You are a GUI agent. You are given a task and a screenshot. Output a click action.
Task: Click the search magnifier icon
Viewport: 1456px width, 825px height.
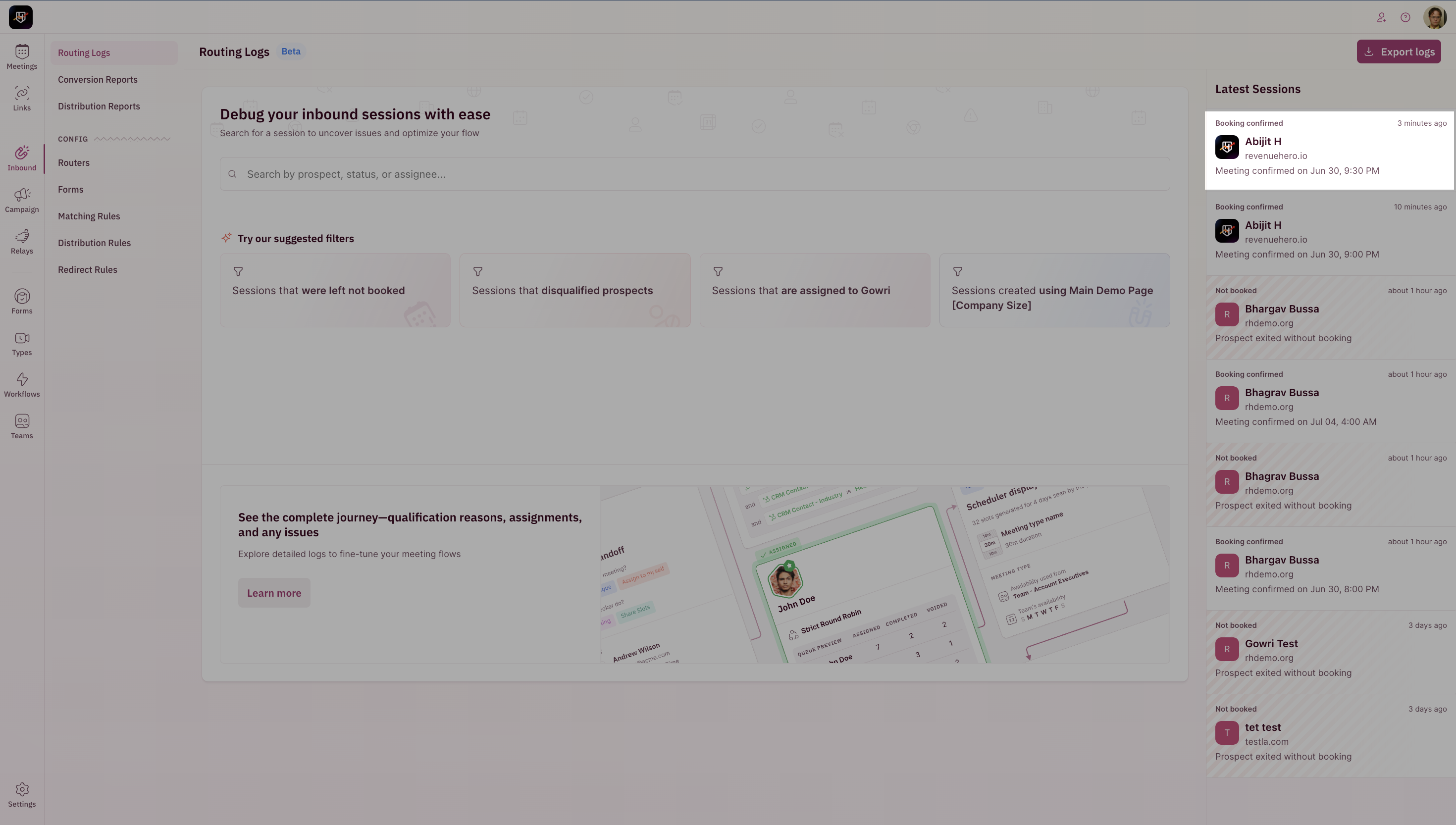[x=232, y=174]
